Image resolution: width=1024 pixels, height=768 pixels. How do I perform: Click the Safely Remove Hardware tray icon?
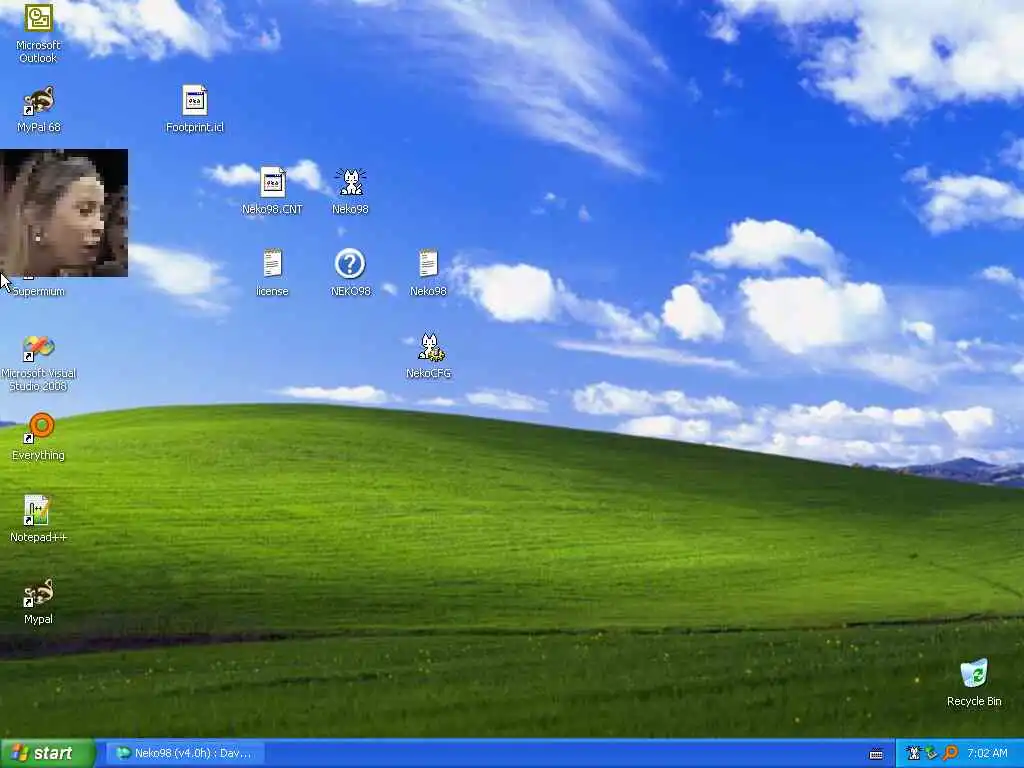[931, 754]
